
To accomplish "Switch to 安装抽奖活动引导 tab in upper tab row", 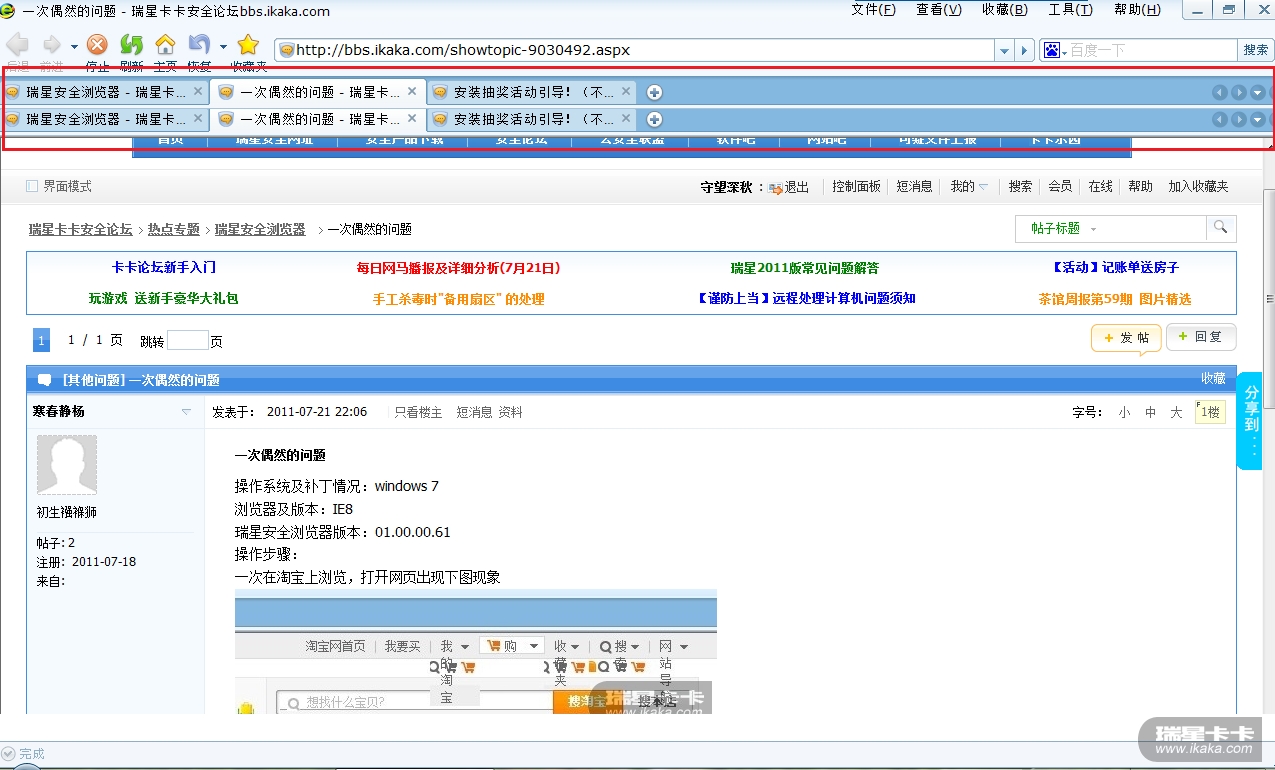I will coord(534,92).
